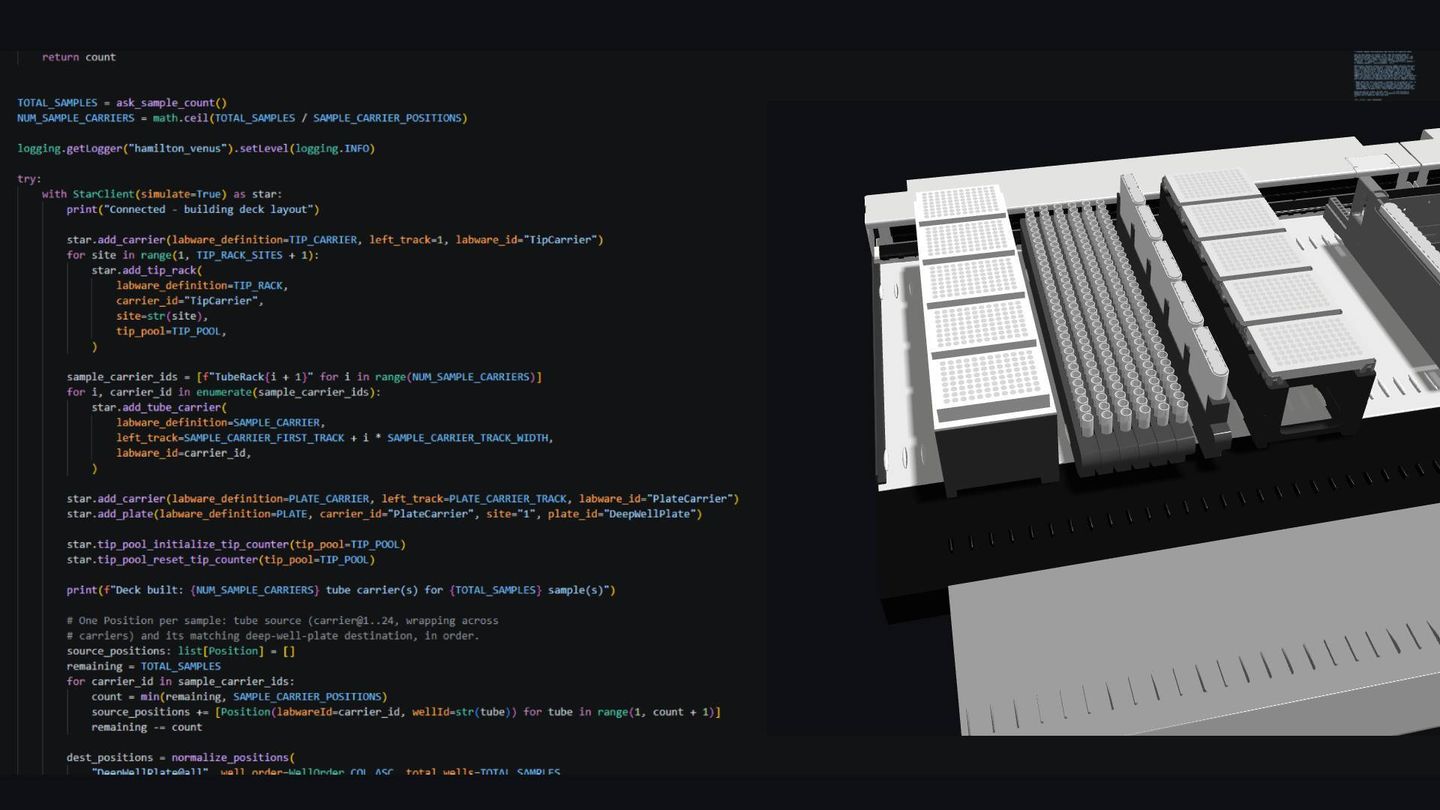1440x810 pixels.
Task: Click the carrier_id="TipCarrier", argument line
Action: click(x=190, y=301)
